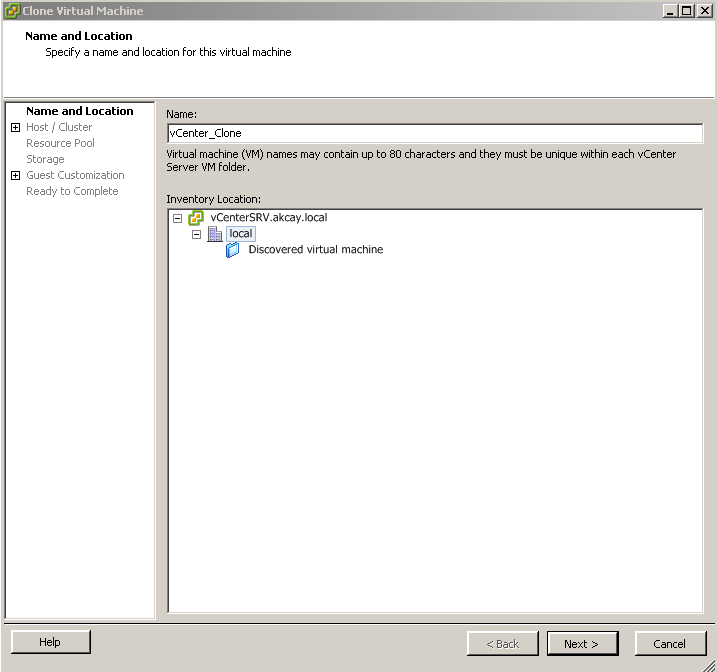Viewport: 717px width, 672px height.
Task: Click into the Name field with vCenter_Clone
Action: (x=435, y=133)
